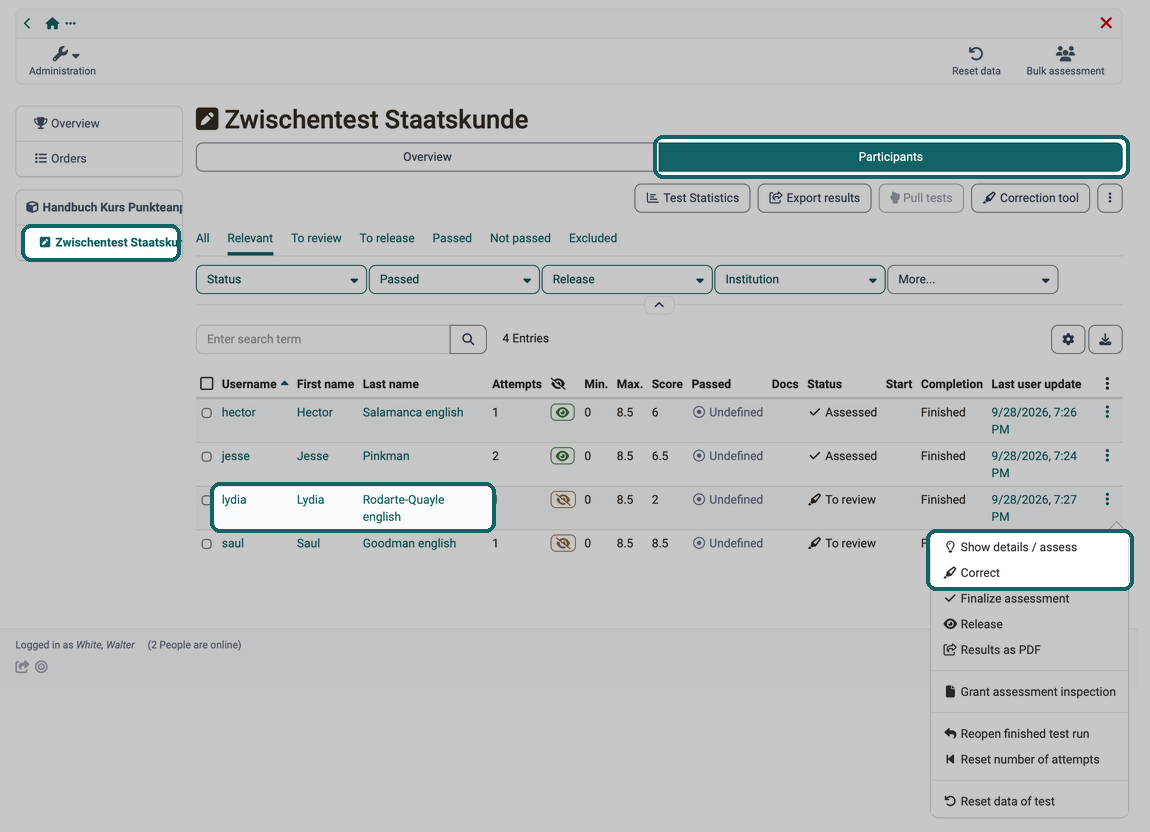Close the course with the red X
The height and width of the screenshot is (832, 1150).
(x=1106, y=23)
